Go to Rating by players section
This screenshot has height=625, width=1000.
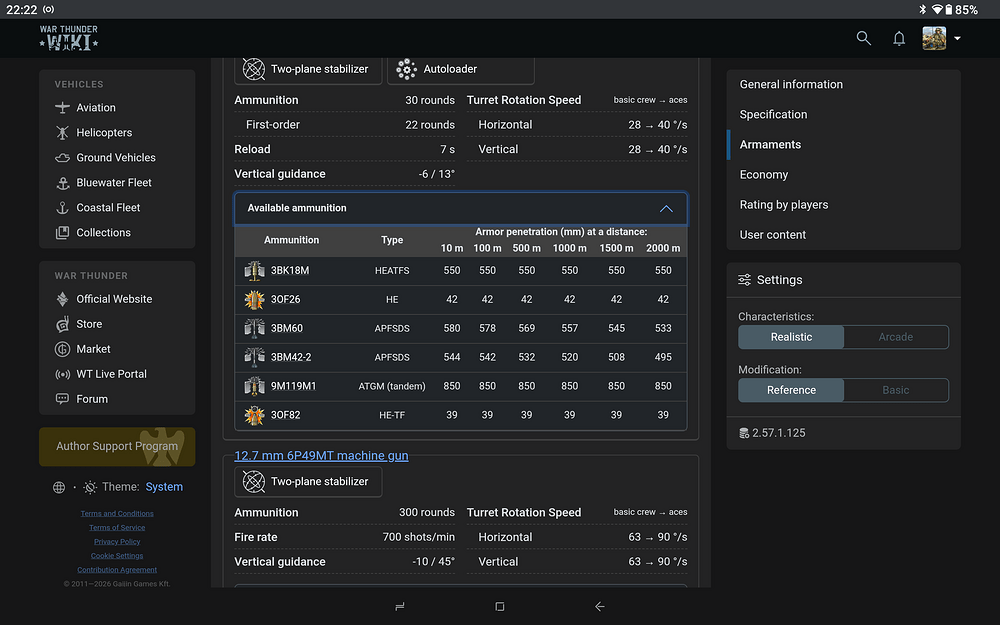[784, 204]
